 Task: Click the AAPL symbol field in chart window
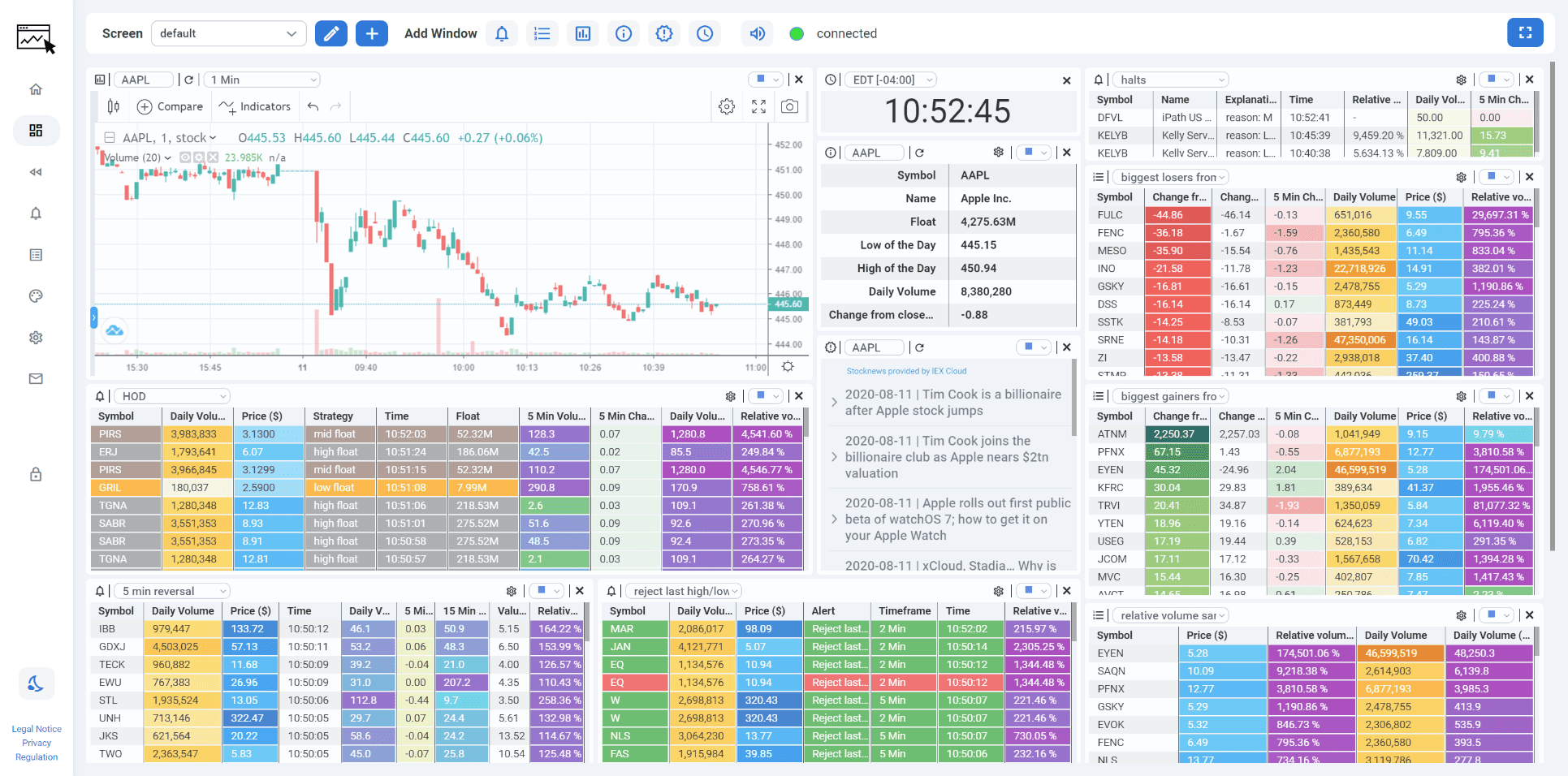pyautogui.click(x=145, y=80)
